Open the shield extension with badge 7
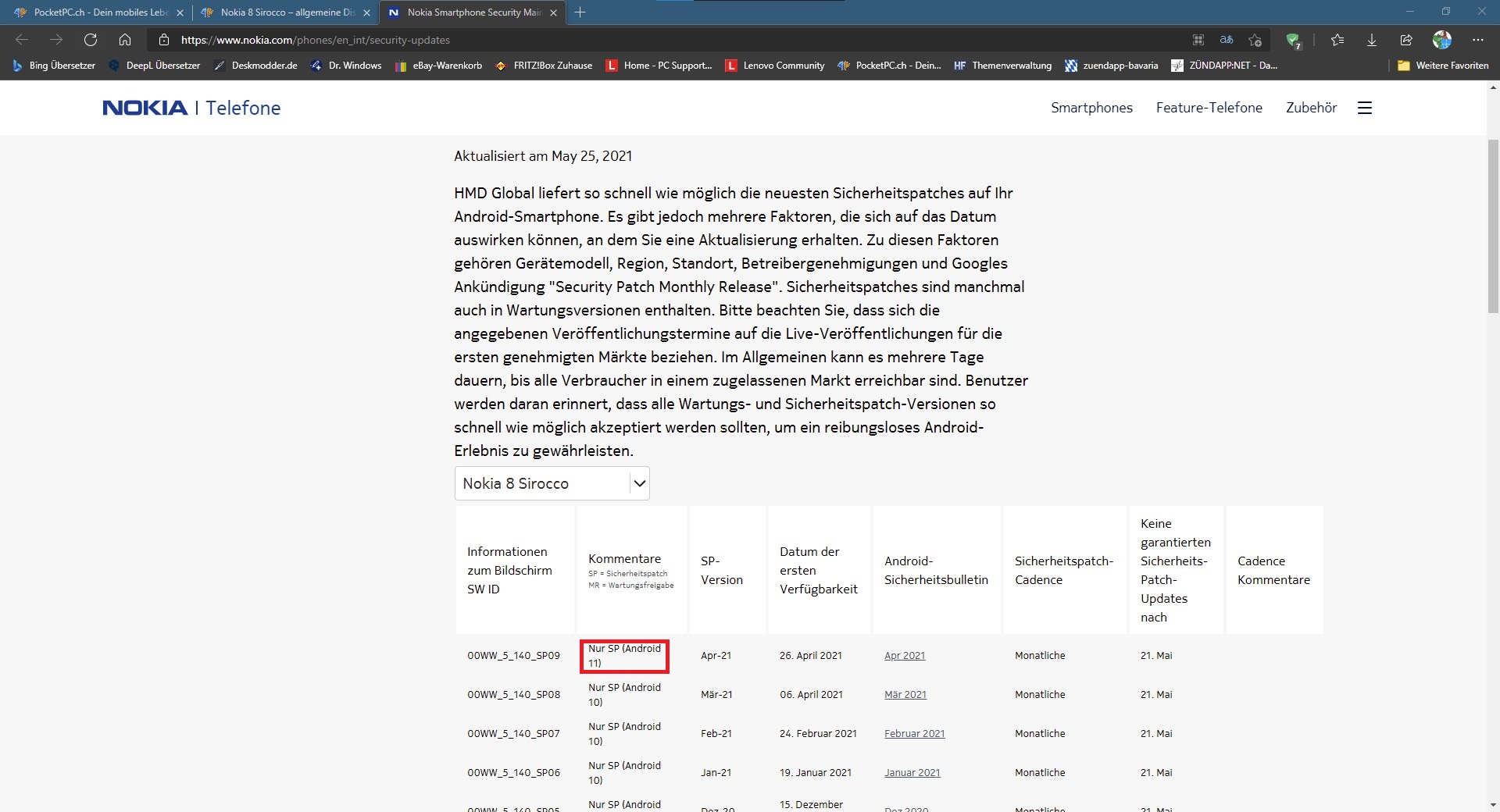This screenshot has width=1500, height=812. point(1293,41)
